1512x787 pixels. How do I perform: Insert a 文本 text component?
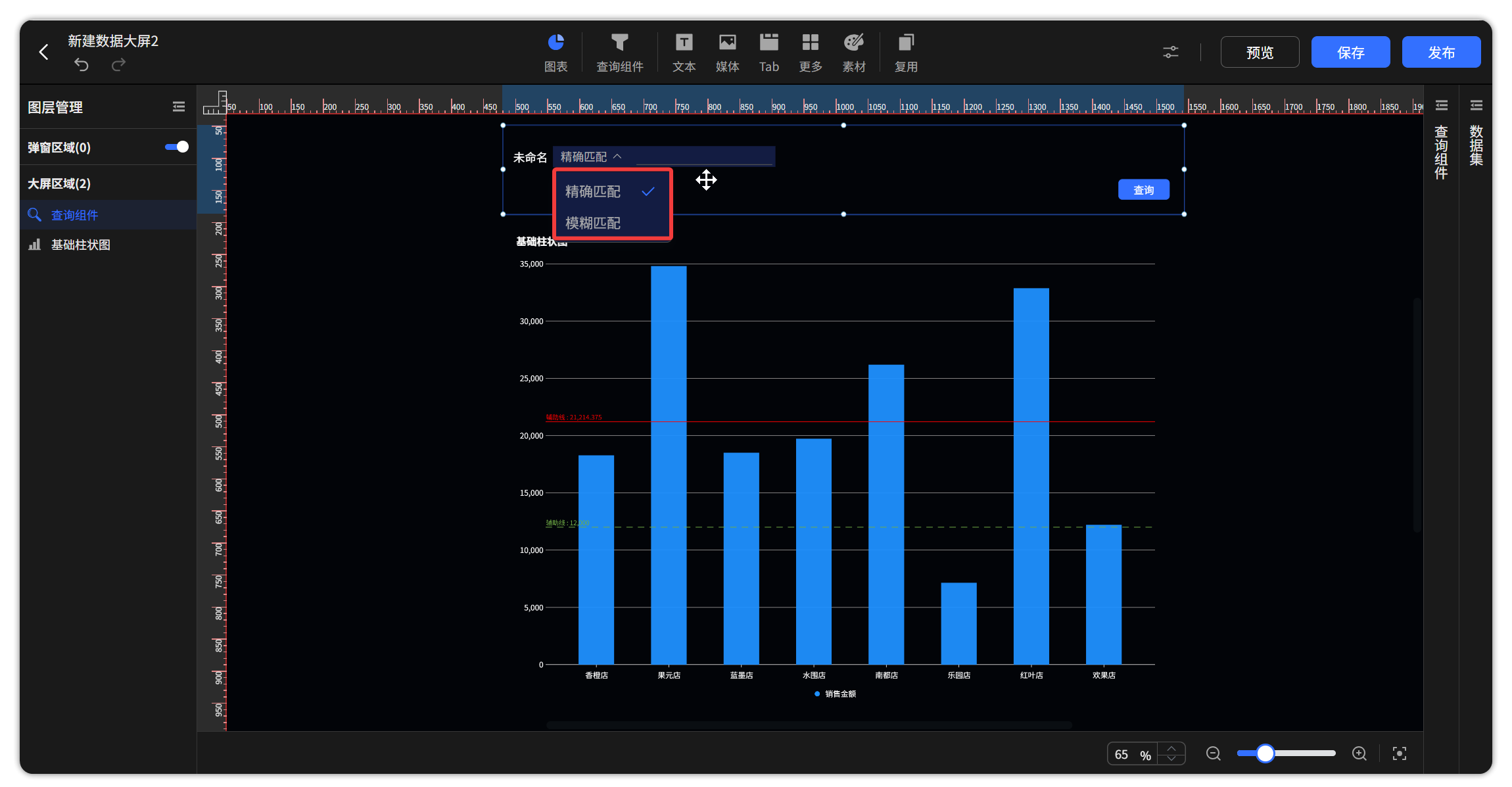tap(684, 53)
